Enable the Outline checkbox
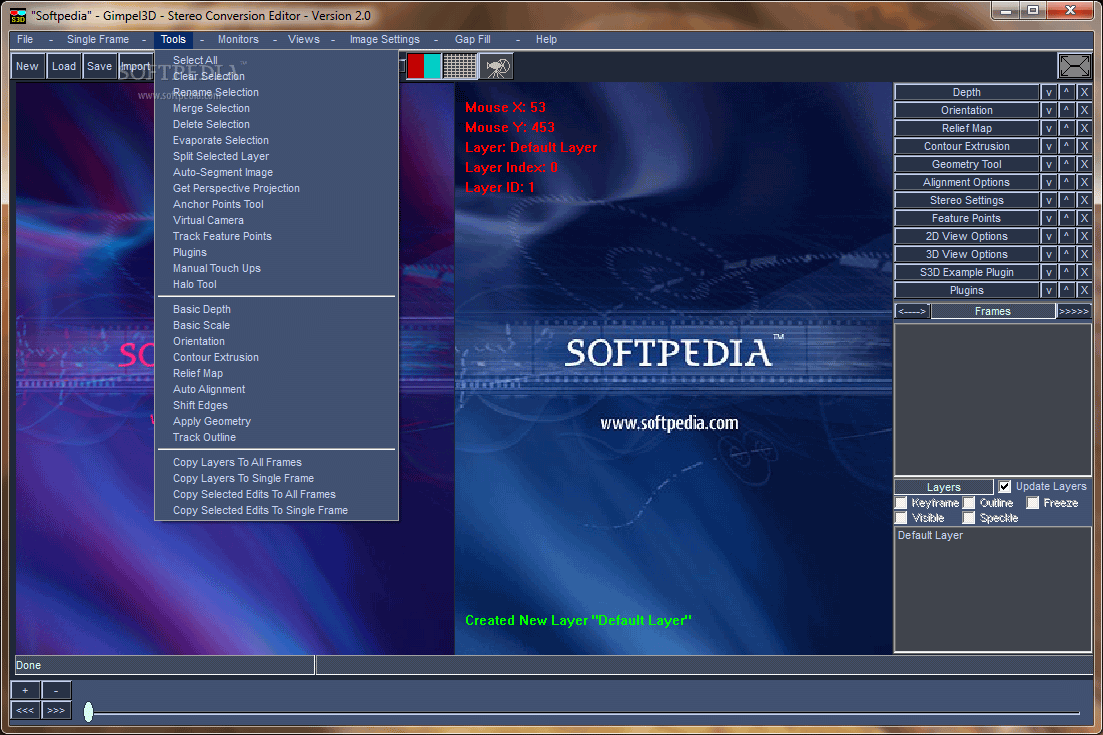1103x735 pixels. [969, 503]
